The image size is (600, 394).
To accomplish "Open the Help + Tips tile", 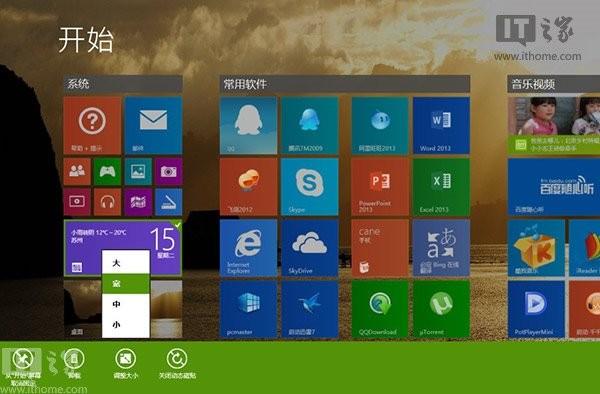I will pos(92,125).
